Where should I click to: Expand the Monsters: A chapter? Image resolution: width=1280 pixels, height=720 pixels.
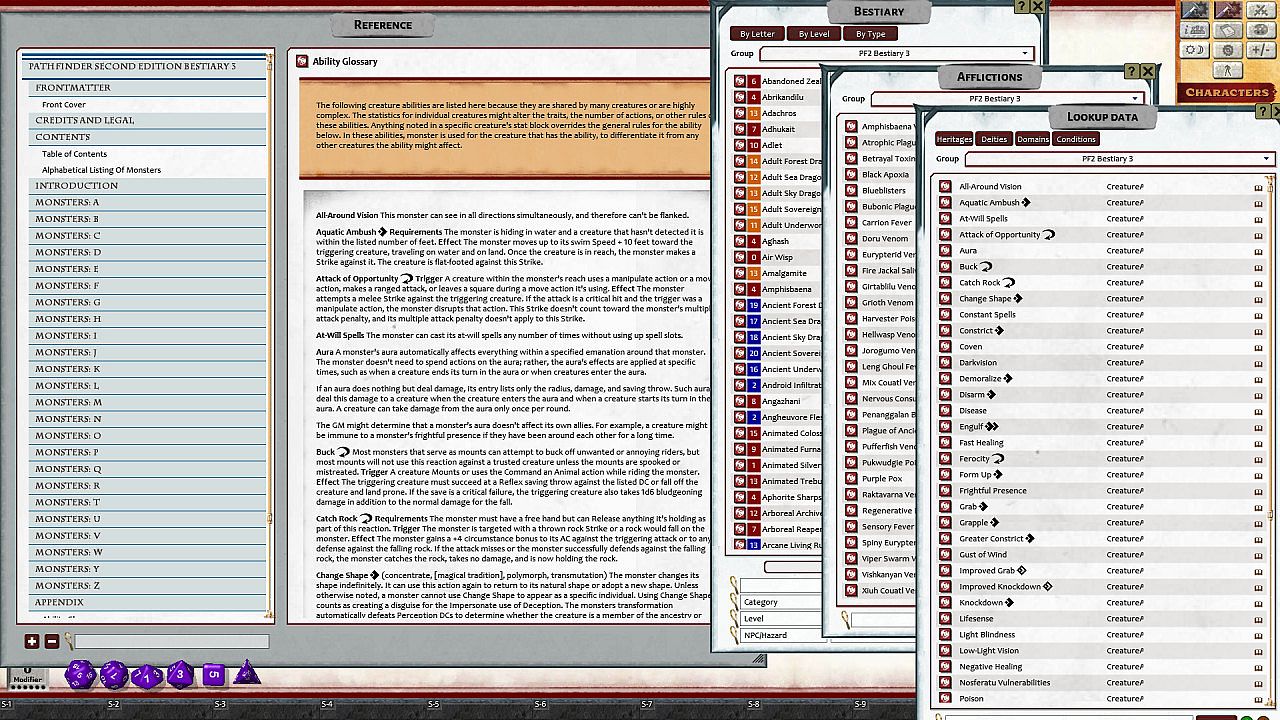[148, 202]
